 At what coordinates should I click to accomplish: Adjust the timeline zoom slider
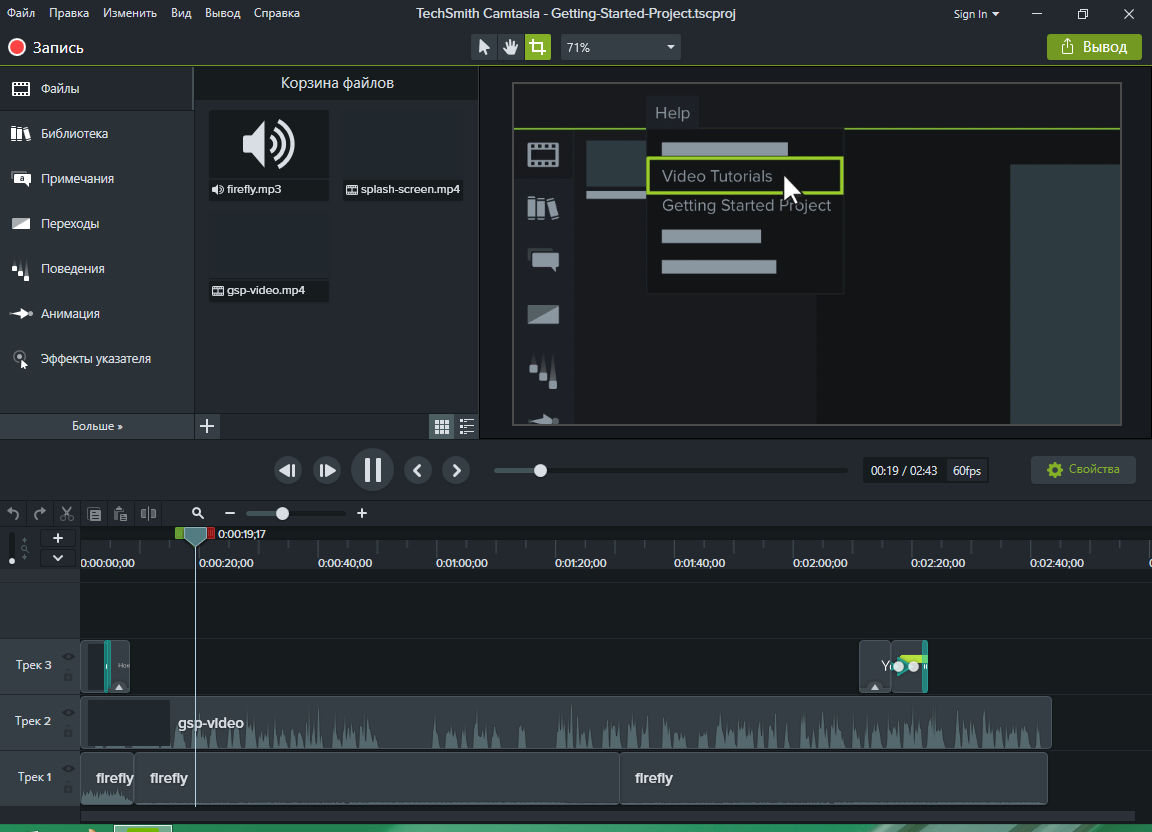tap(283, 513)
